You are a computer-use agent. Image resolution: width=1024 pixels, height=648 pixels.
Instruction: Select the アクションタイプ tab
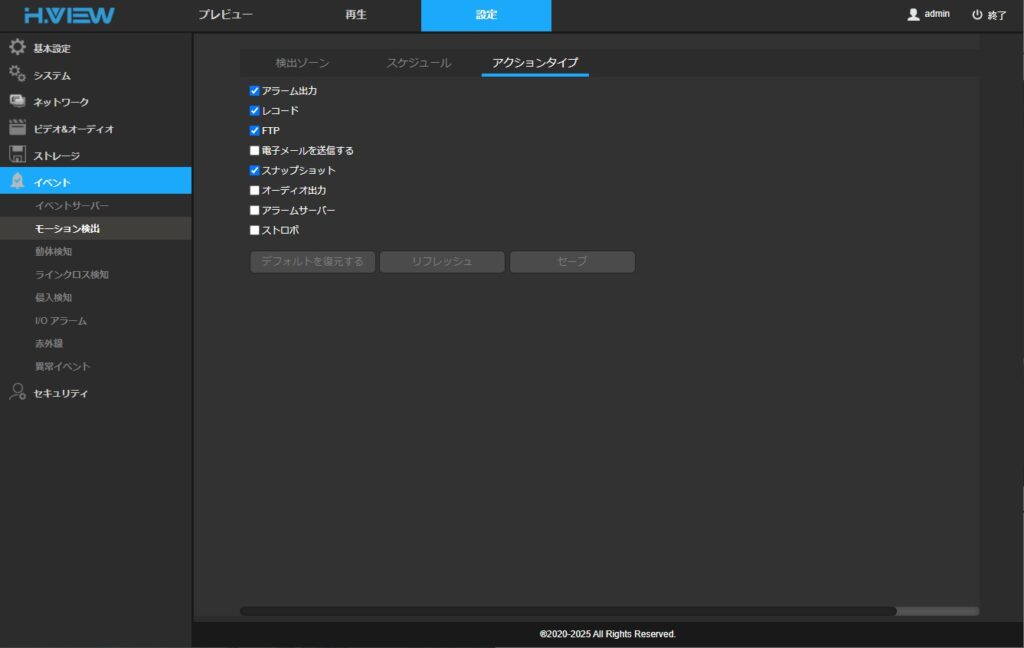(535, 63)
